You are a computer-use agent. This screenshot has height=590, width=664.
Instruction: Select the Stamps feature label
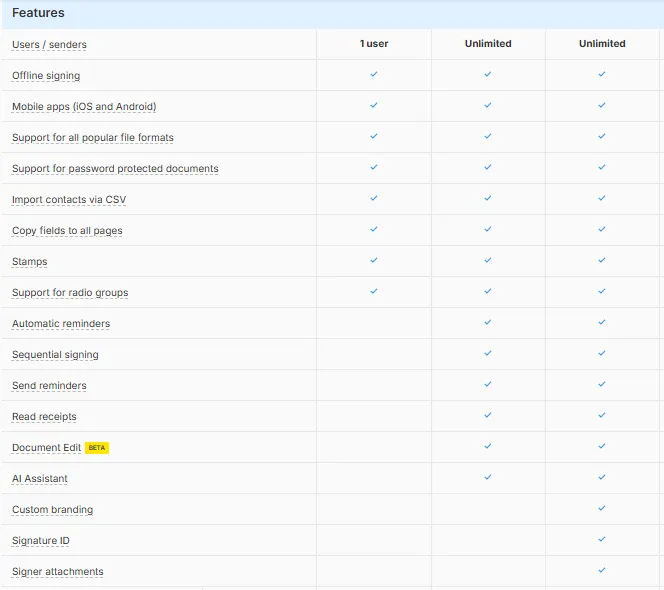tap(30, 261)
